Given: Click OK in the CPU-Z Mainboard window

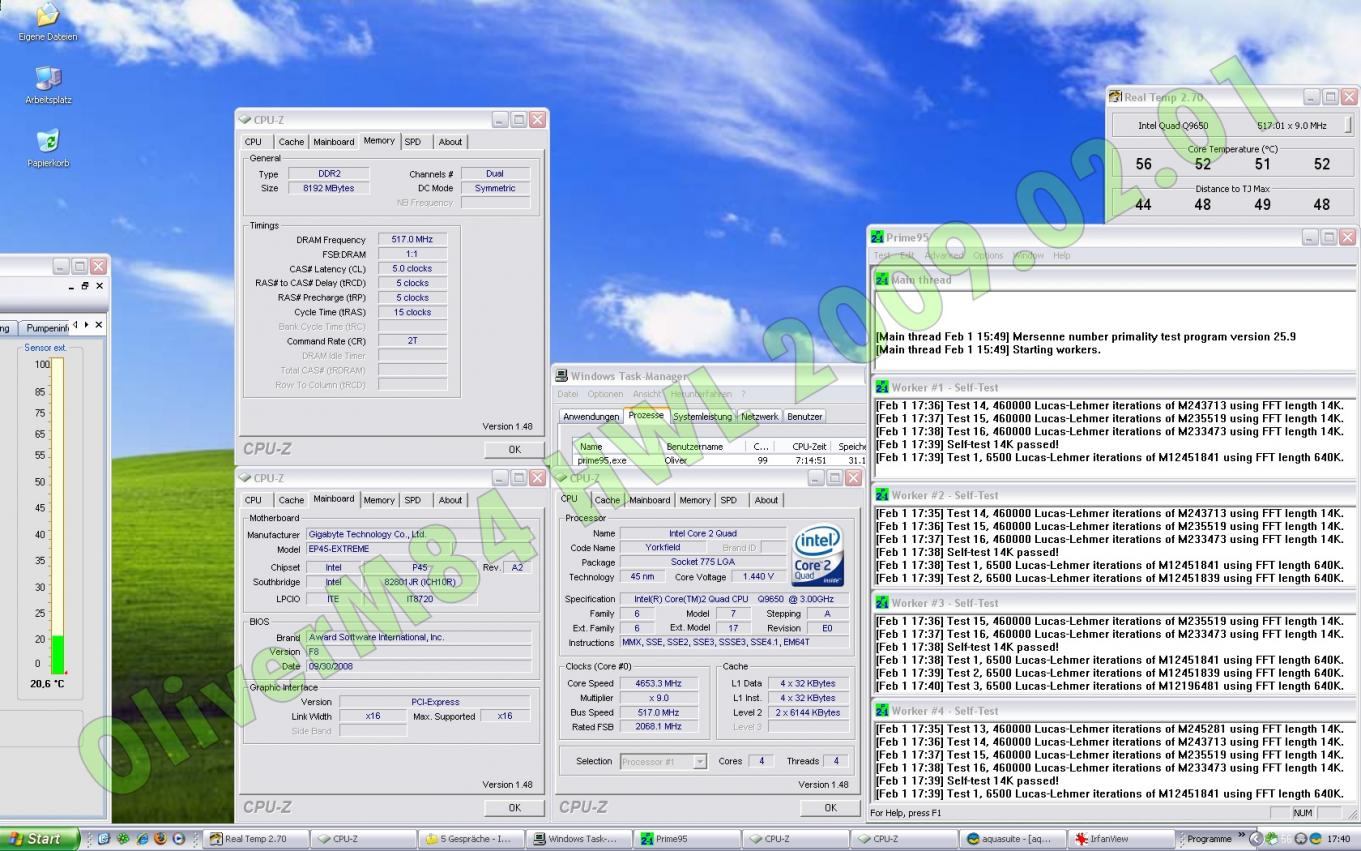Looking at the screenshot, I should (x=514, y=808).
